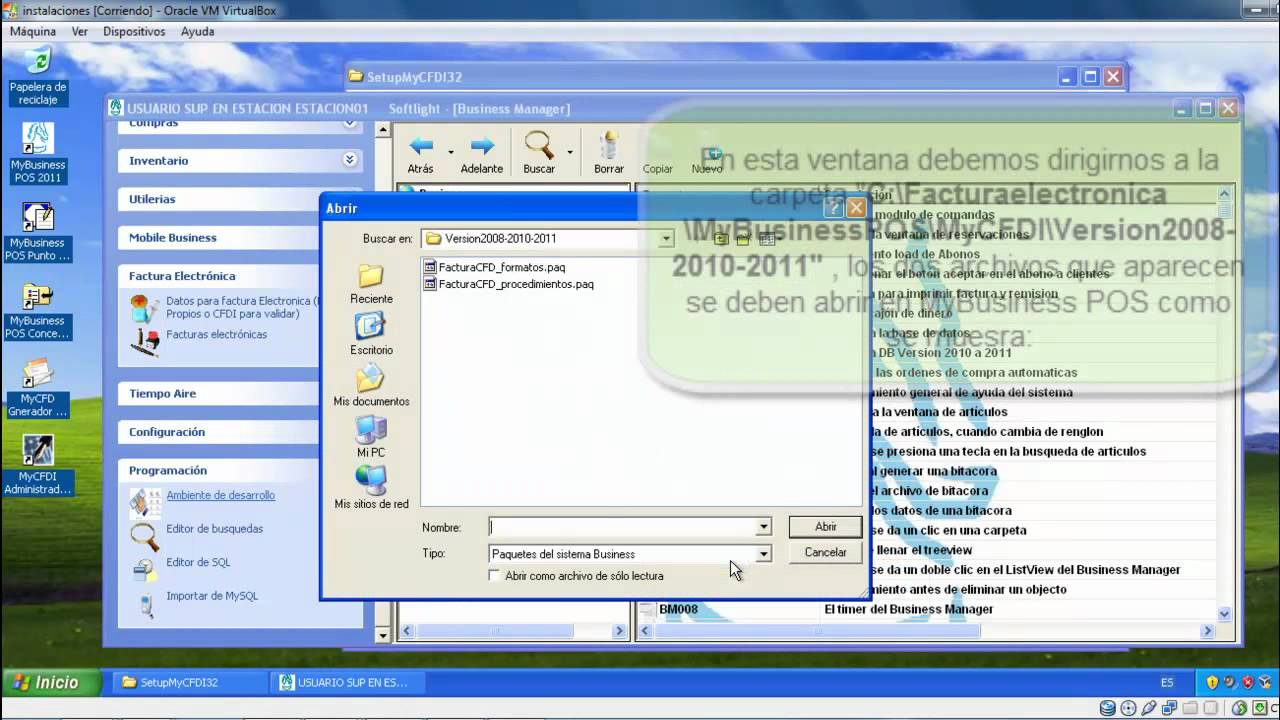Open the Nombre field dropdown arrow

[x=763, y=527]
